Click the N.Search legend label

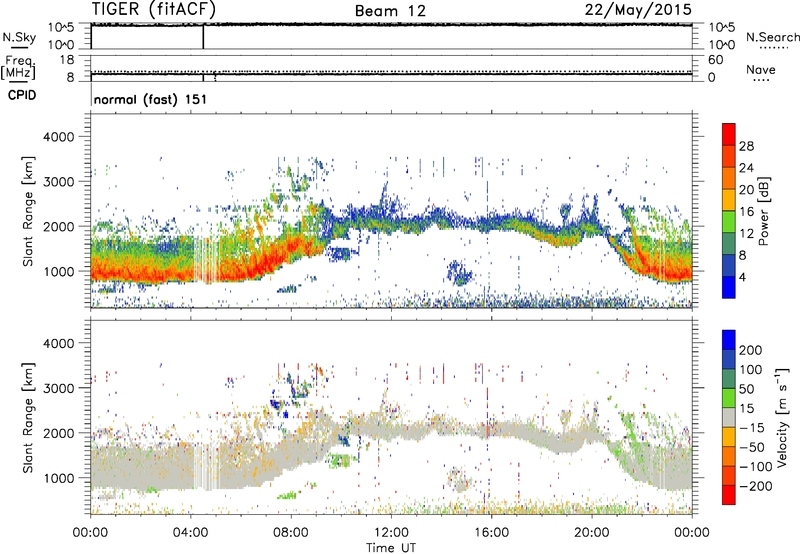click(773, 37)
